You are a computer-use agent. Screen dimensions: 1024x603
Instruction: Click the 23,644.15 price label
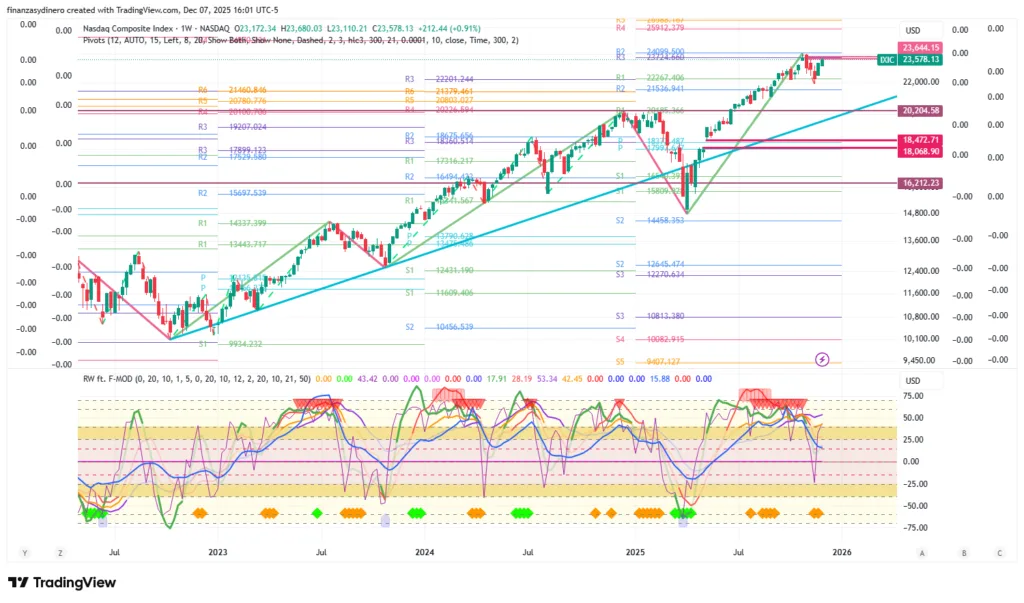920,47
